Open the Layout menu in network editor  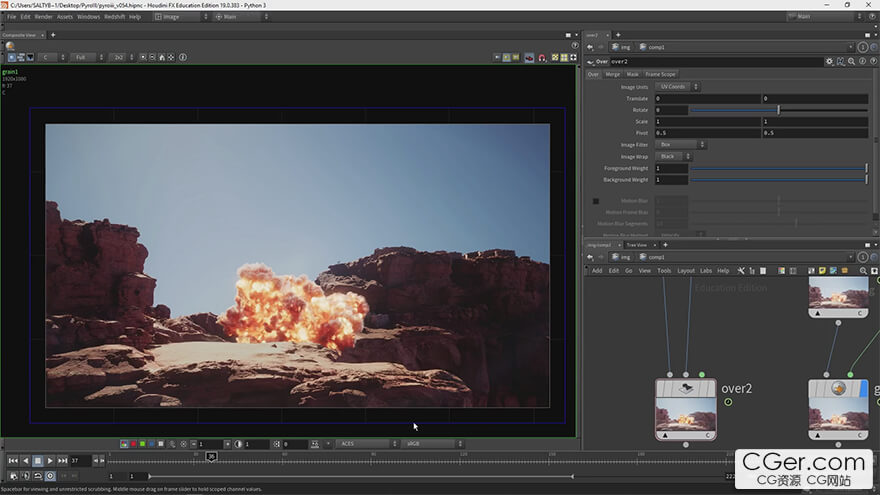[686, 270]
